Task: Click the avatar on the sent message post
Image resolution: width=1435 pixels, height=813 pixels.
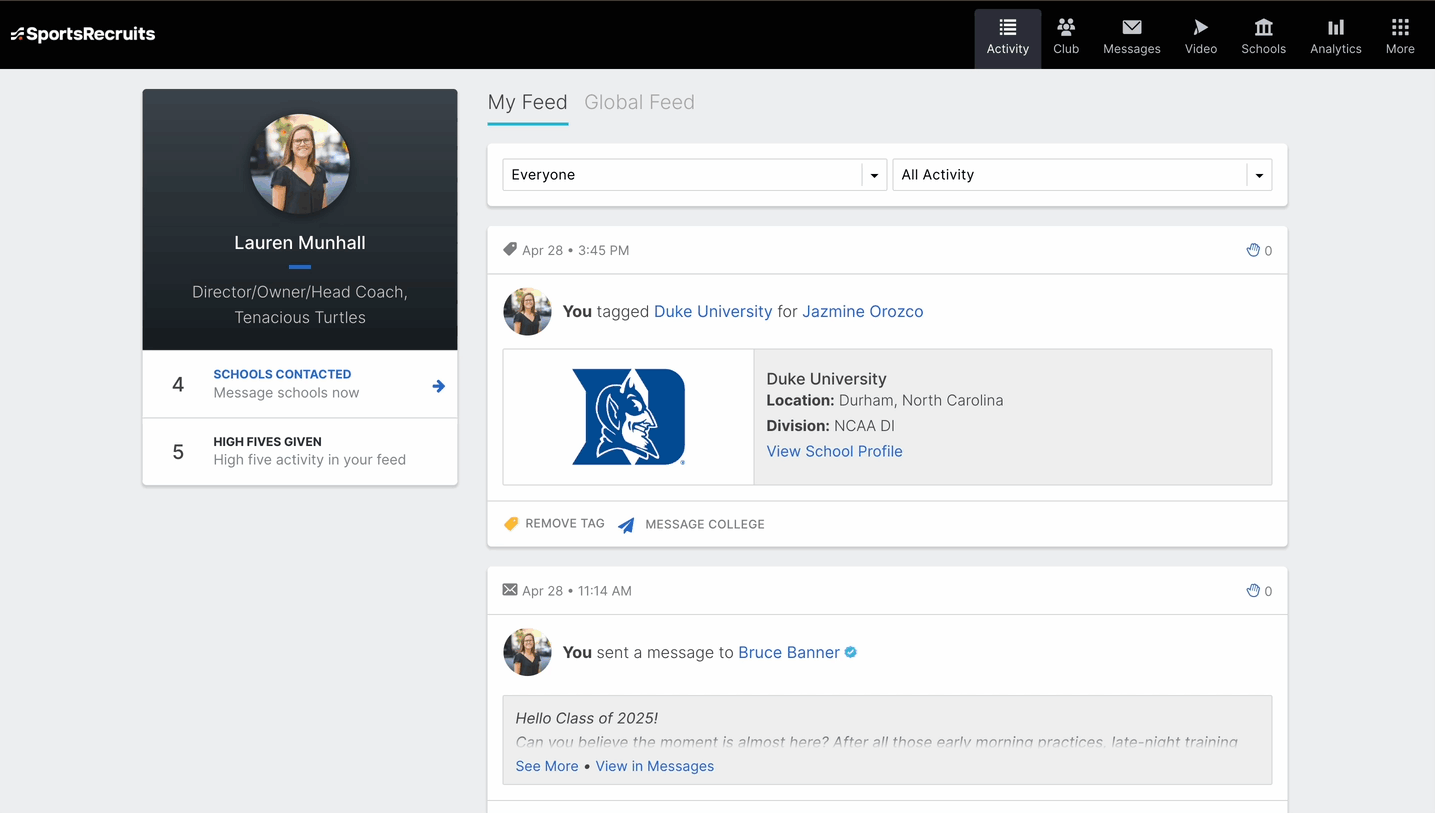Action: pyautogui.click(x=527, y=652)
